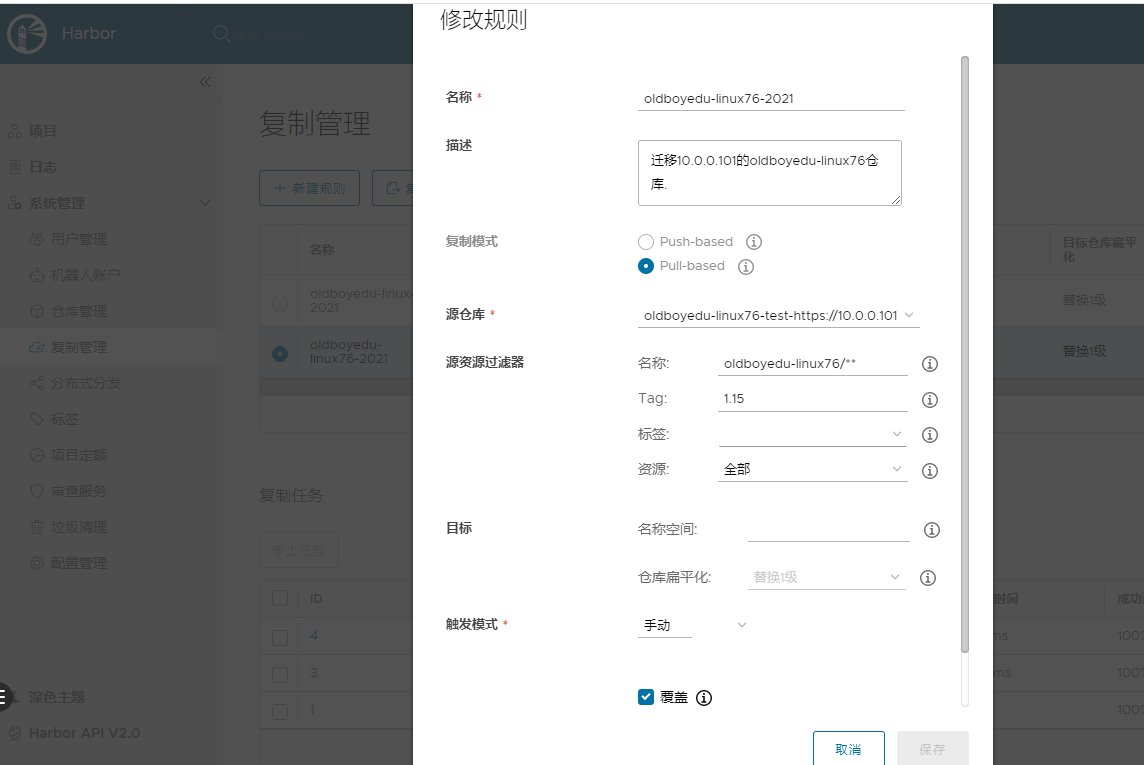
Task: Click info icon next to Pull-based
Action: click(x=745, y=267)
